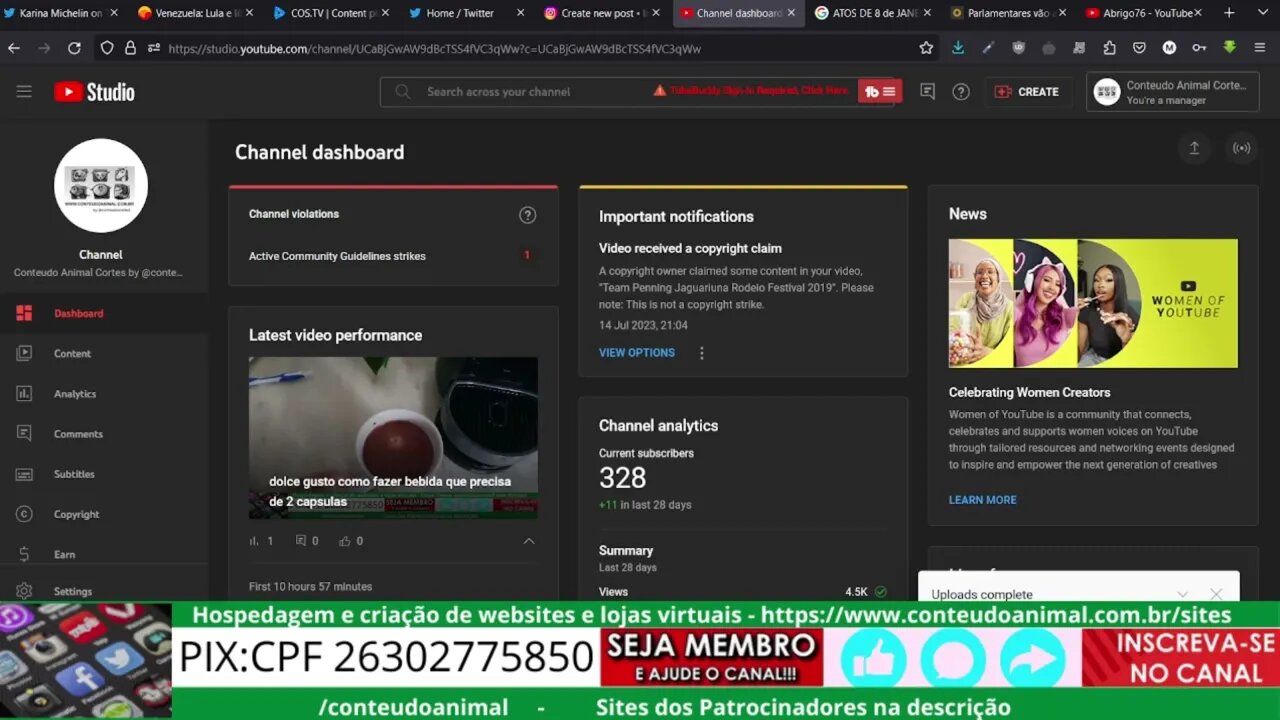The image size is (1280, 720).
Task: Click the Save to Pocket icon
Action: point(1139,48)
